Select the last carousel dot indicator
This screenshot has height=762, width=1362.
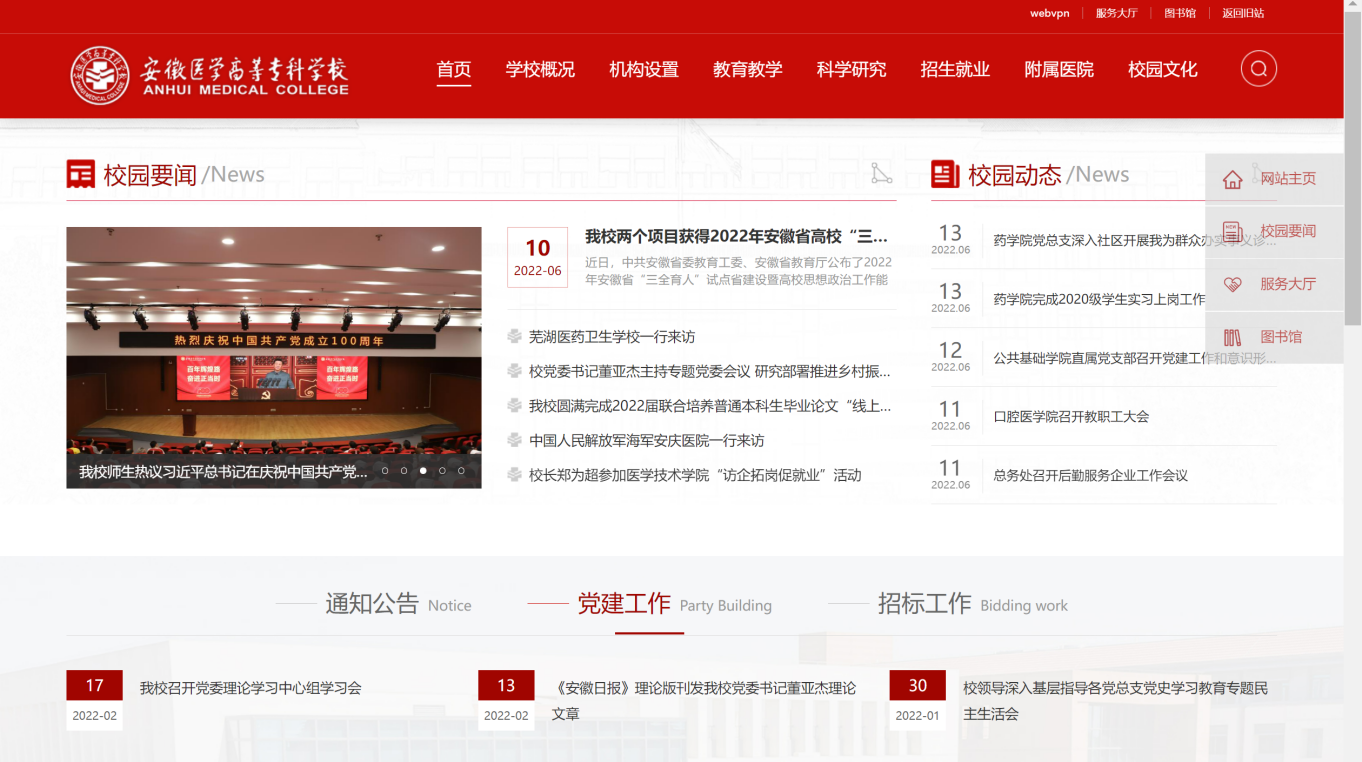(461, 471)
